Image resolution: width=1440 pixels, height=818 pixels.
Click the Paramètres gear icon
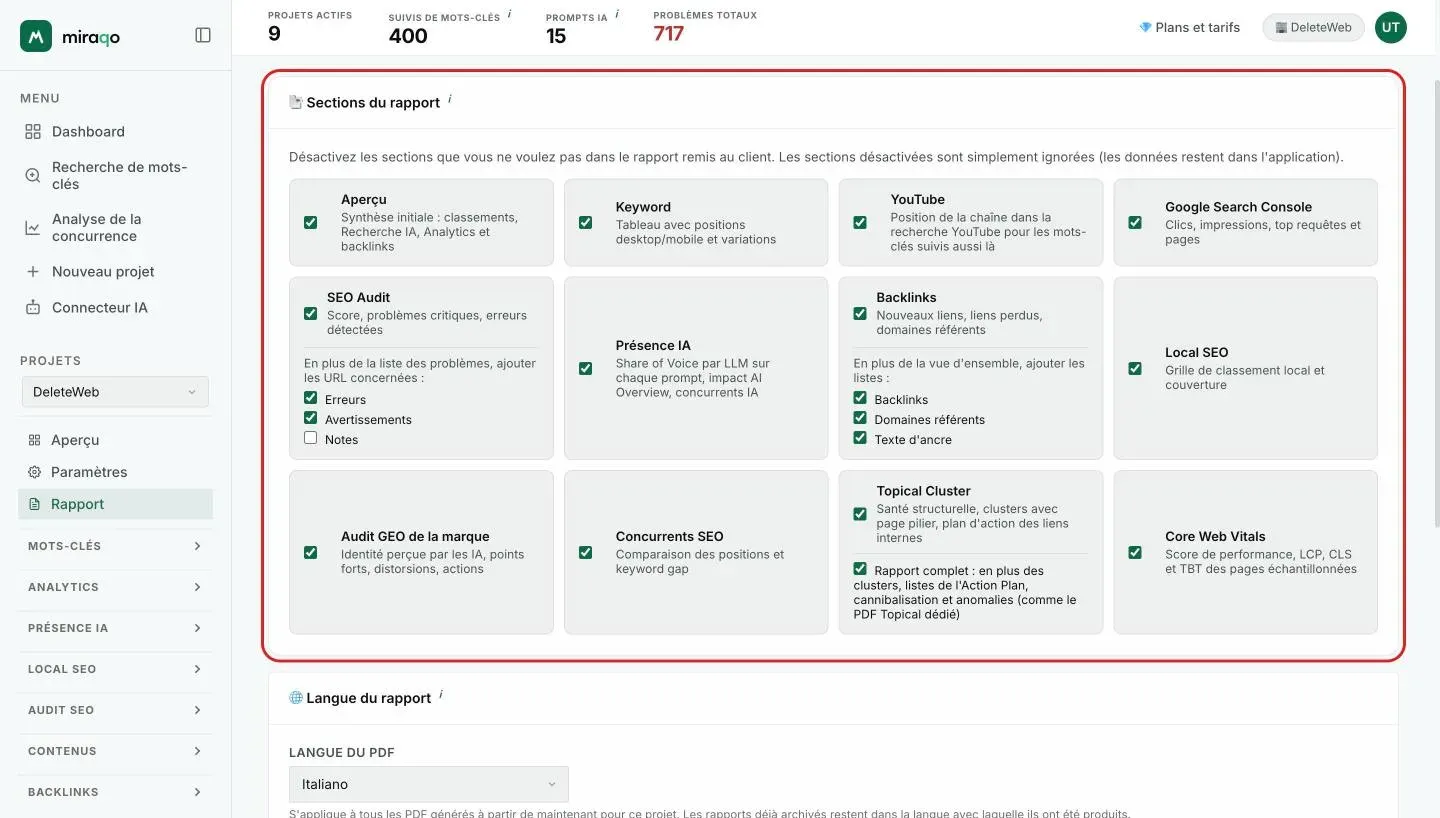(34, 472)
